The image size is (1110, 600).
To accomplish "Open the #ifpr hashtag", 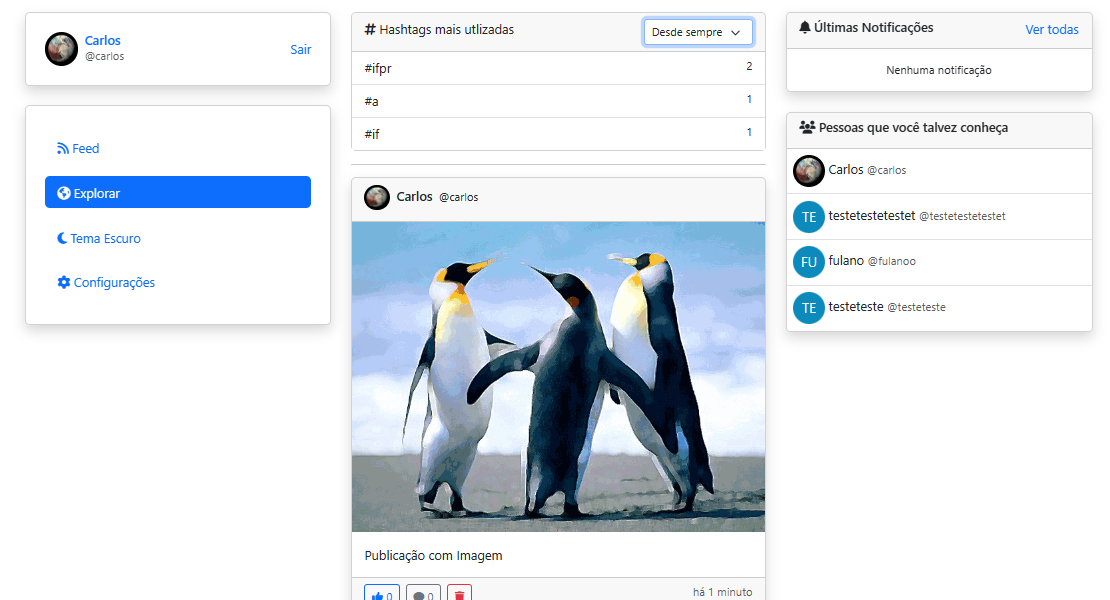I will tap(378, 68).
